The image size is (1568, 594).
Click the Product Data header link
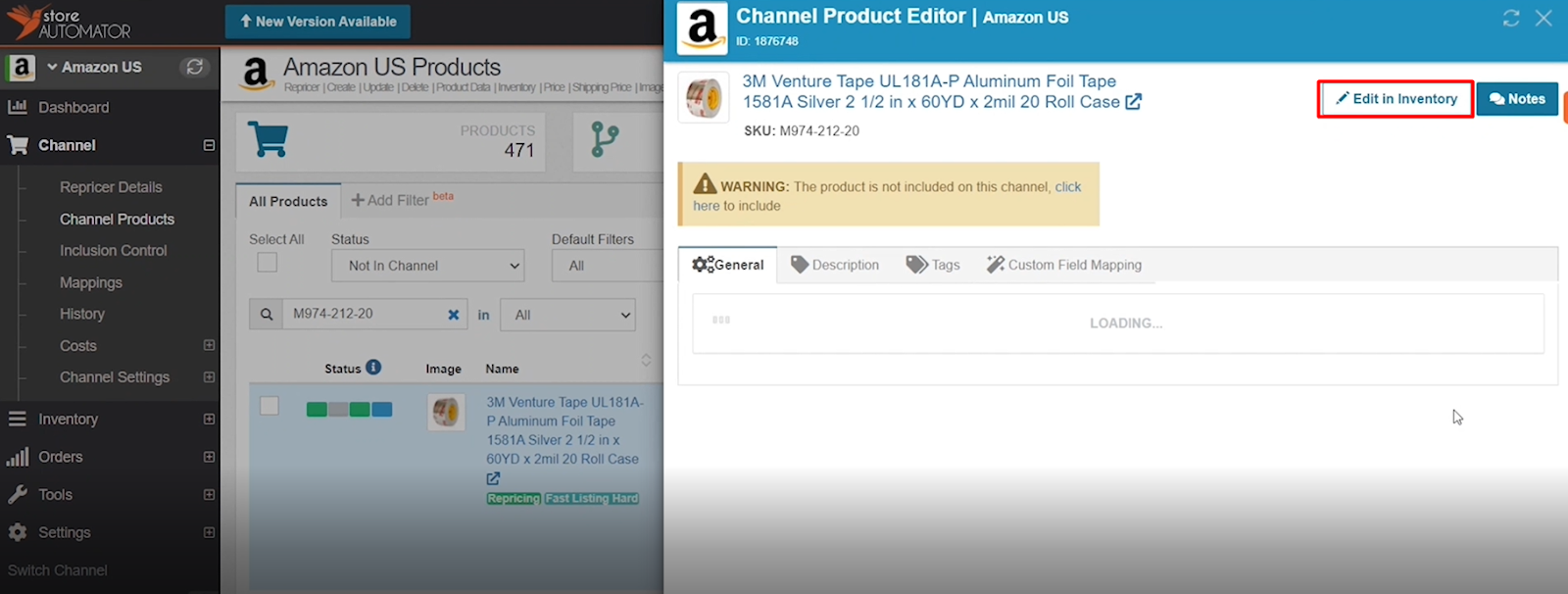pyautogui.click(x=463, y=87)
